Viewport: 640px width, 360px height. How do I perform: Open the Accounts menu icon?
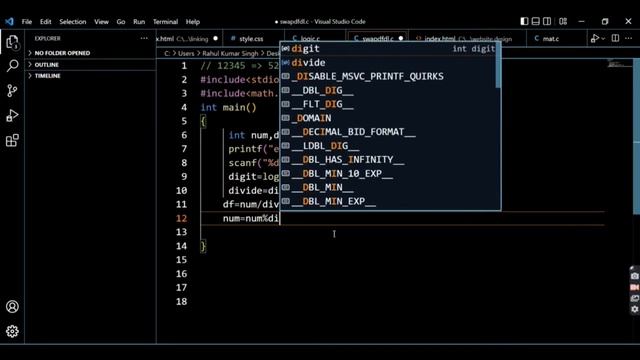pos(12,307)
